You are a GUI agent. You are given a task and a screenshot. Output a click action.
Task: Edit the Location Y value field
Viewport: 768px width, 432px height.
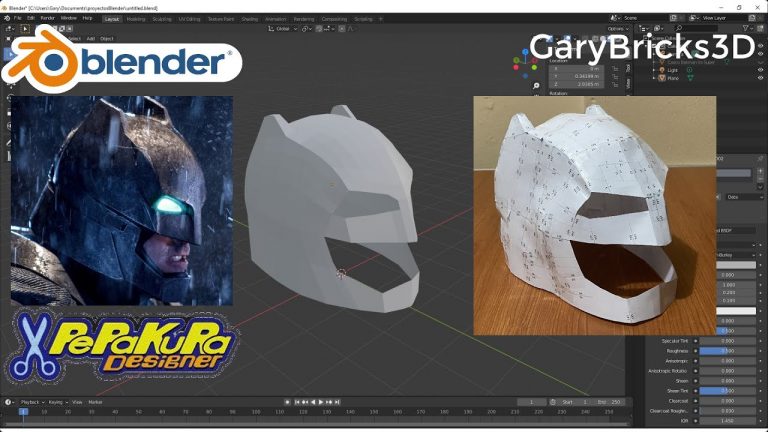[x=576, y=76]
